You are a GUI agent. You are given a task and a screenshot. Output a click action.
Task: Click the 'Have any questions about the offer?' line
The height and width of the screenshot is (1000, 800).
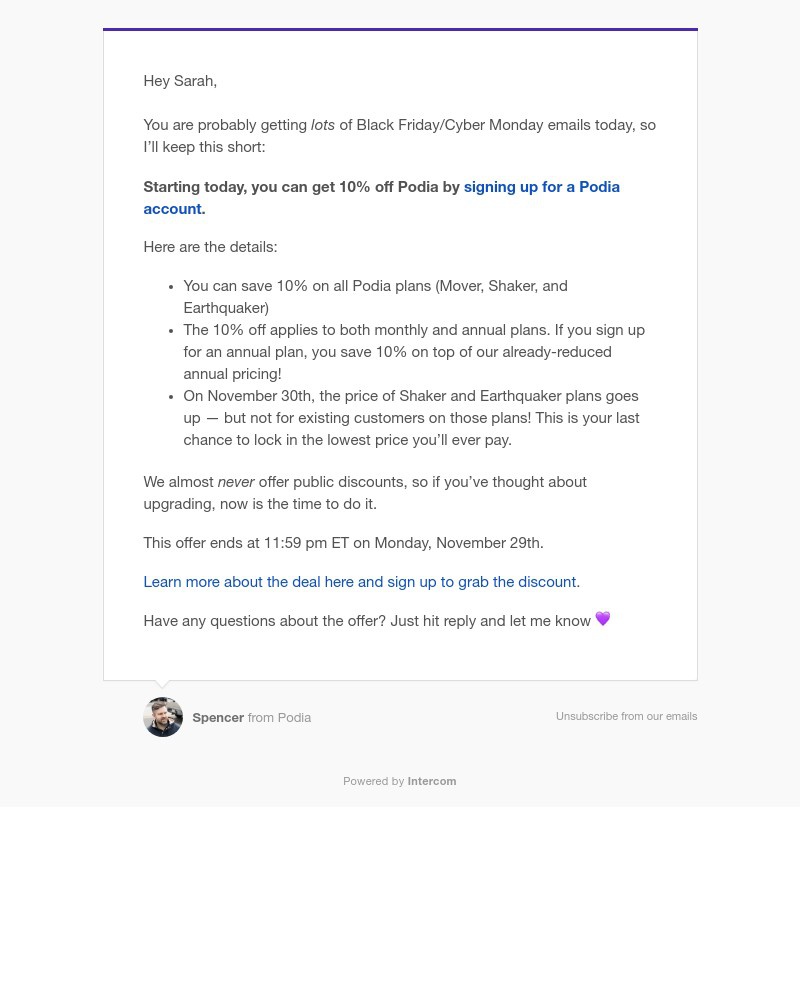366,621
